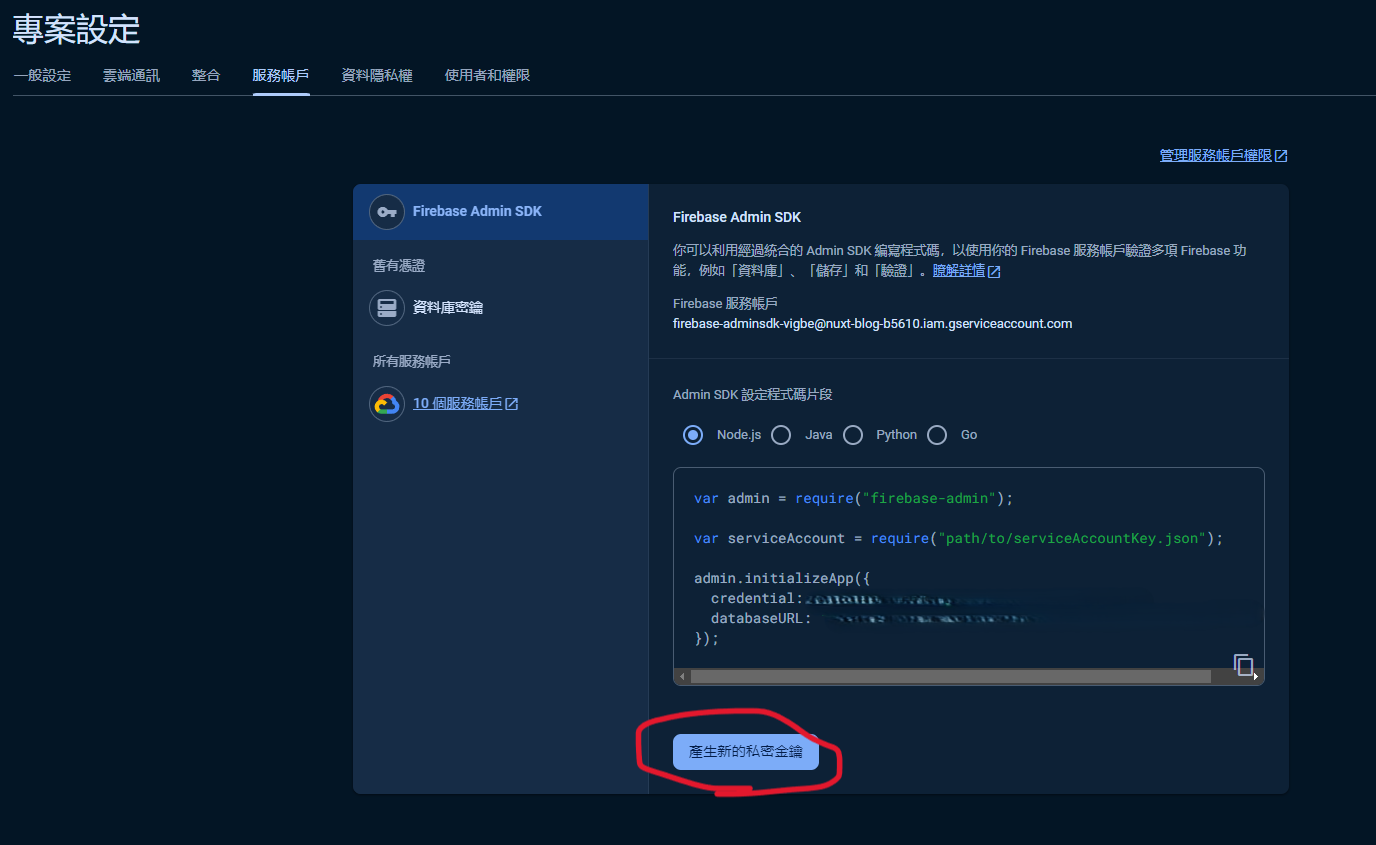Select Firebase Admin SDK in the sidebar
1376x845 pixels.
click(501, 212)
